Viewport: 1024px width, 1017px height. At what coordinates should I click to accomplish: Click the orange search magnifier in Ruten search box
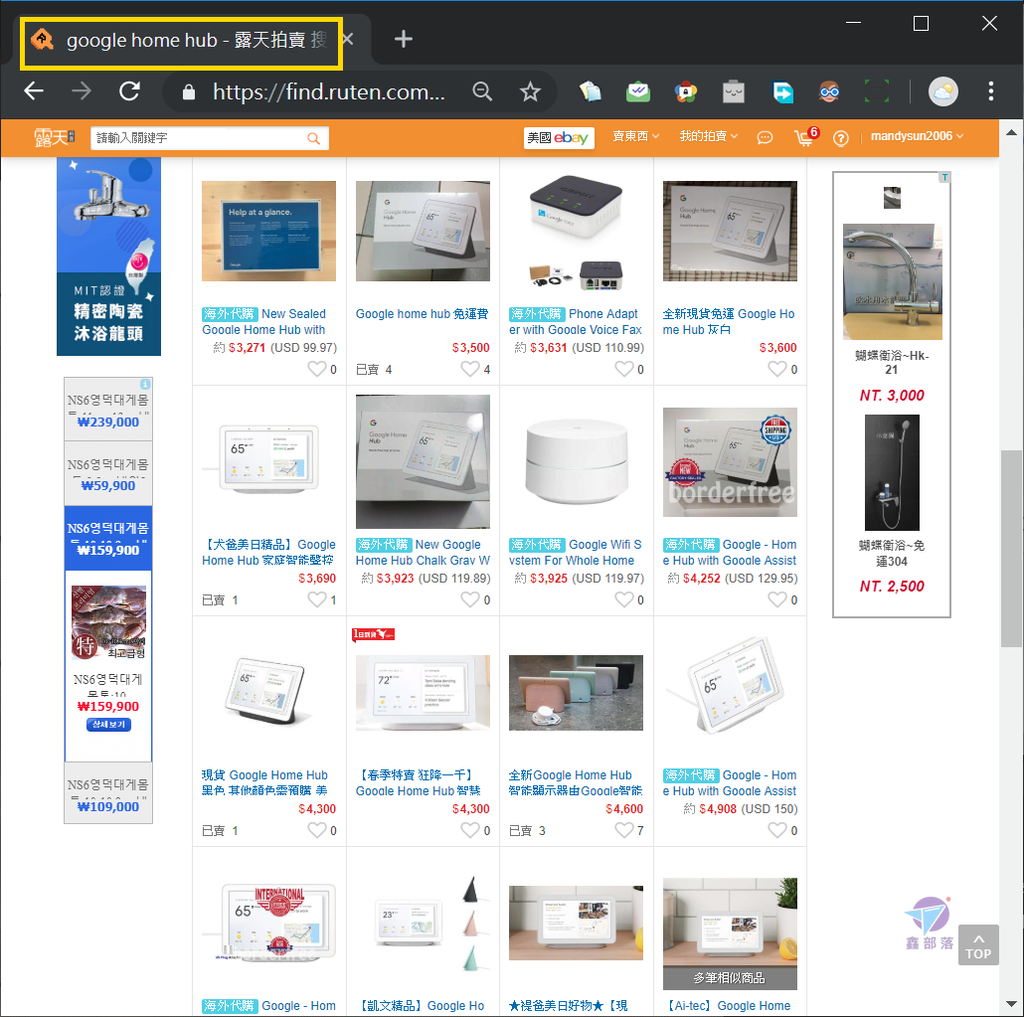(313, 138)
